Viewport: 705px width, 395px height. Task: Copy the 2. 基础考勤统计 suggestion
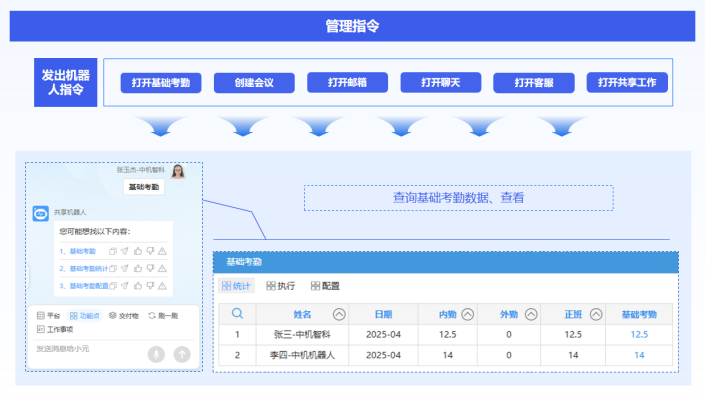click(x=113, y=268)
